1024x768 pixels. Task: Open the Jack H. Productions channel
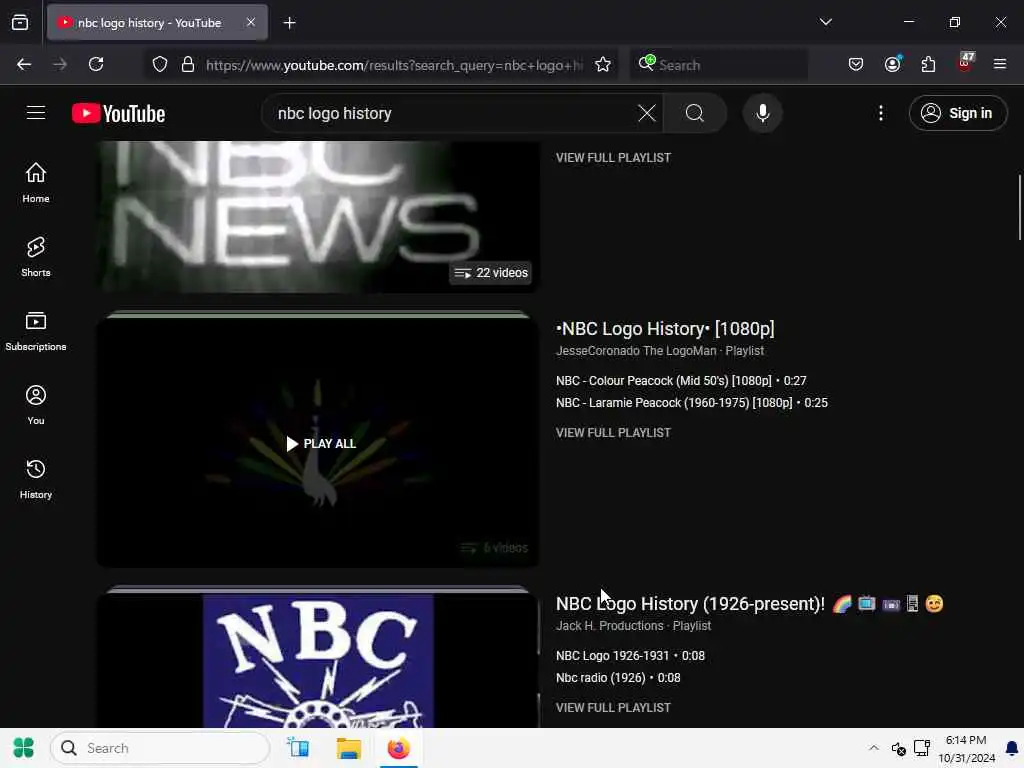click(x=609, y=626)
